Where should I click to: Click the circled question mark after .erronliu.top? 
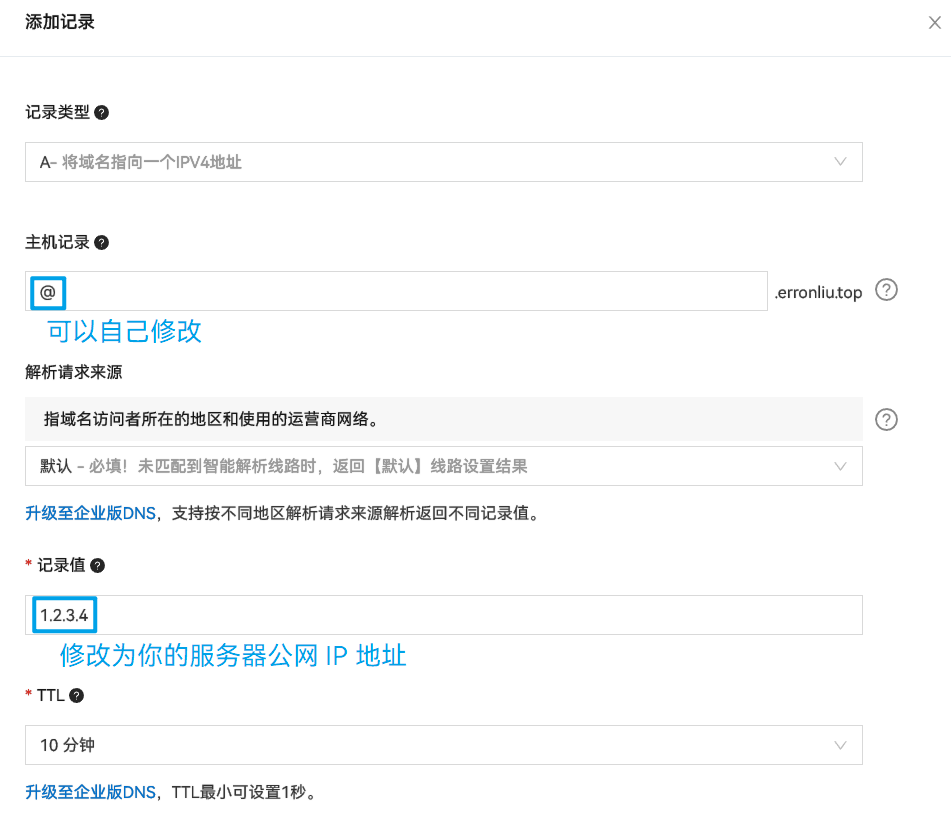click(x=886, y=290)
